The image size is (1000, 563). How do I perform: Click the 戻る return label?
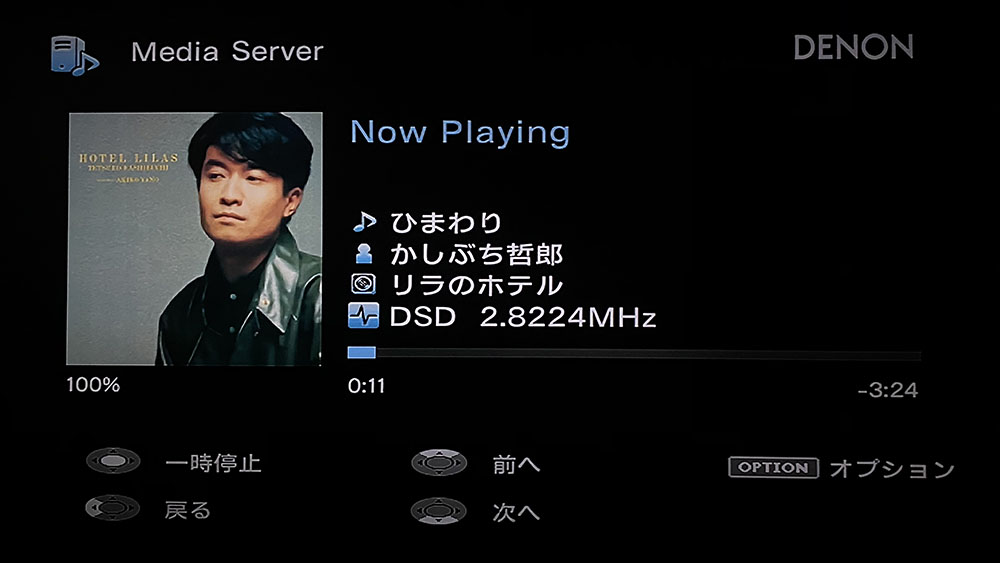(x=188, y=510)
